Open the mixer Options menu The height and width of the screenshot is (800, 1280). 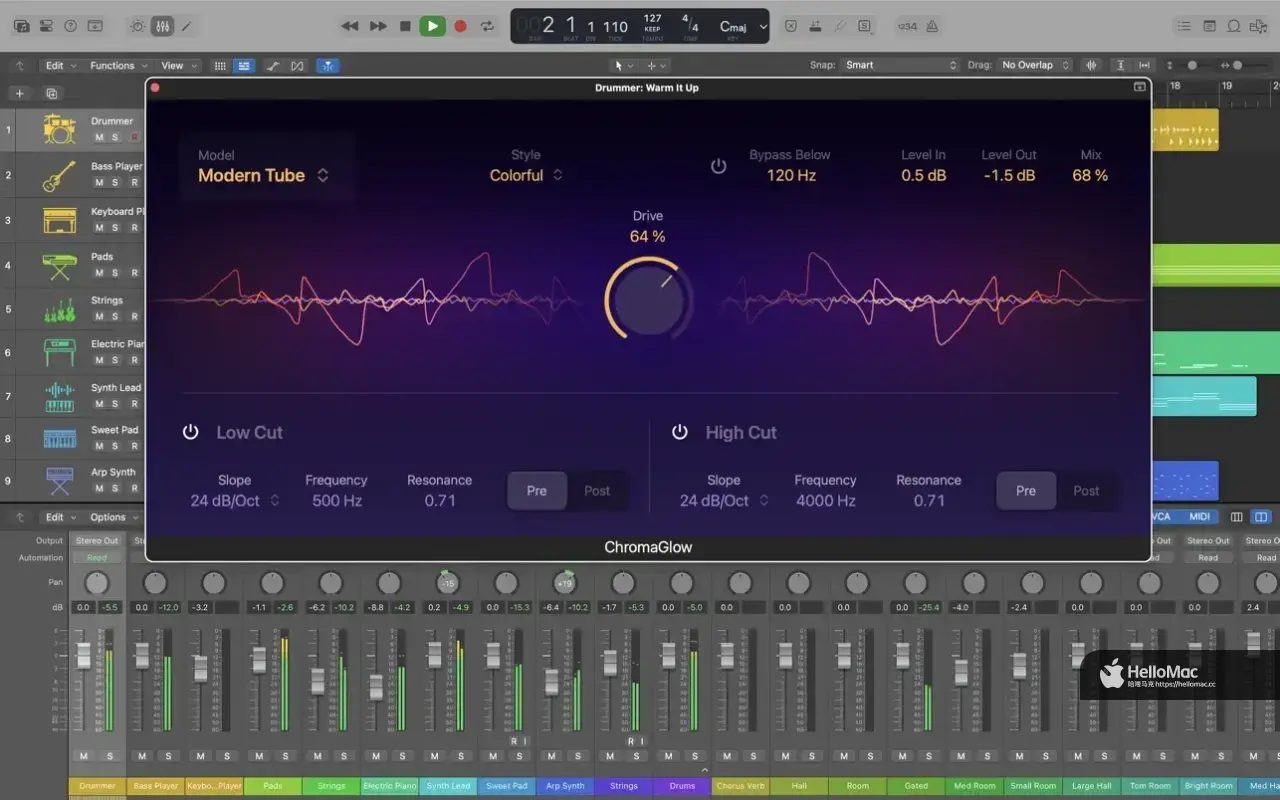(x=113, y=517)
